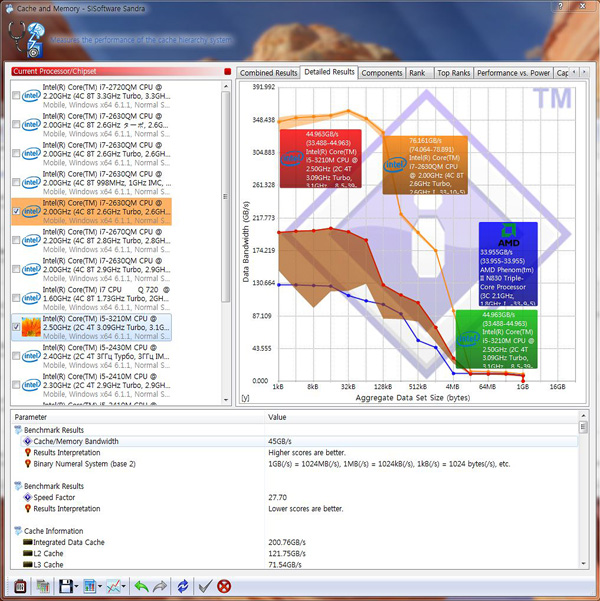This screenshot has width=600, height=601.
Task: Check the i7-2630QM 998MHz row checkbox
Action: pyautogui.click(x=16, y=182)
